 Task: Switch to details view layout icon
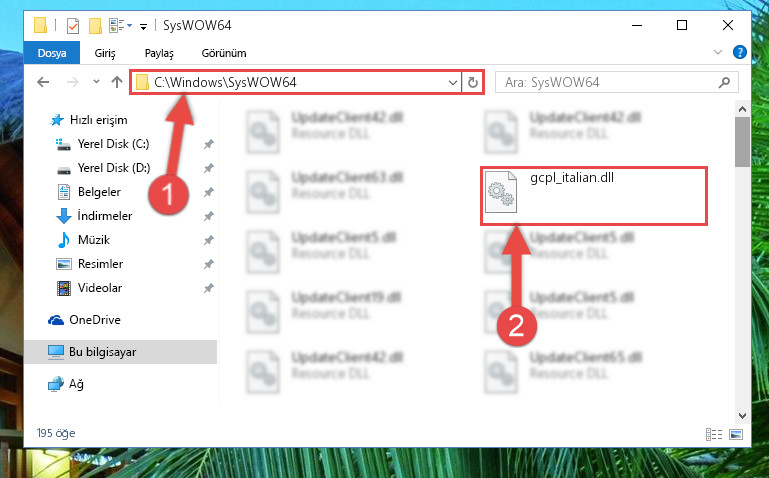click(714, 434)
